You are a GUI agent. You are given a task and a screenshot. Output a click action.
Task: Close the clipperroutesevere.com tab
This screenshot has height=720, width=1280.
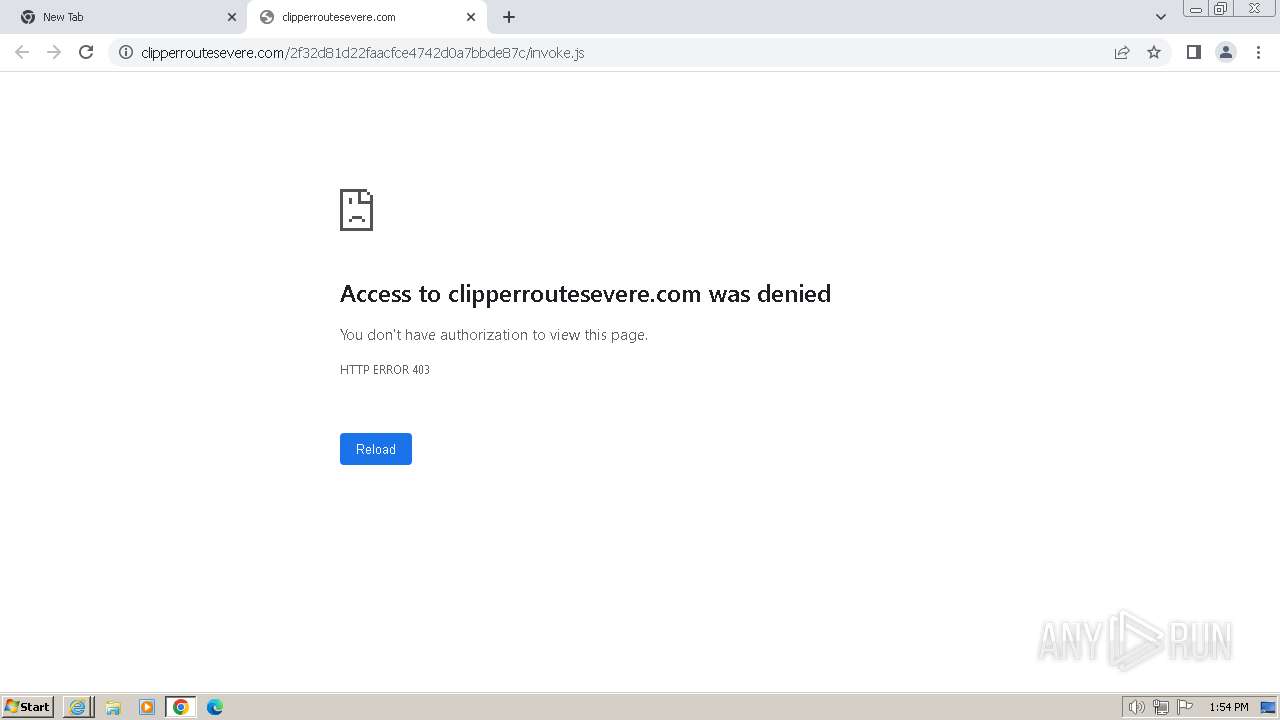pos(471,17)
